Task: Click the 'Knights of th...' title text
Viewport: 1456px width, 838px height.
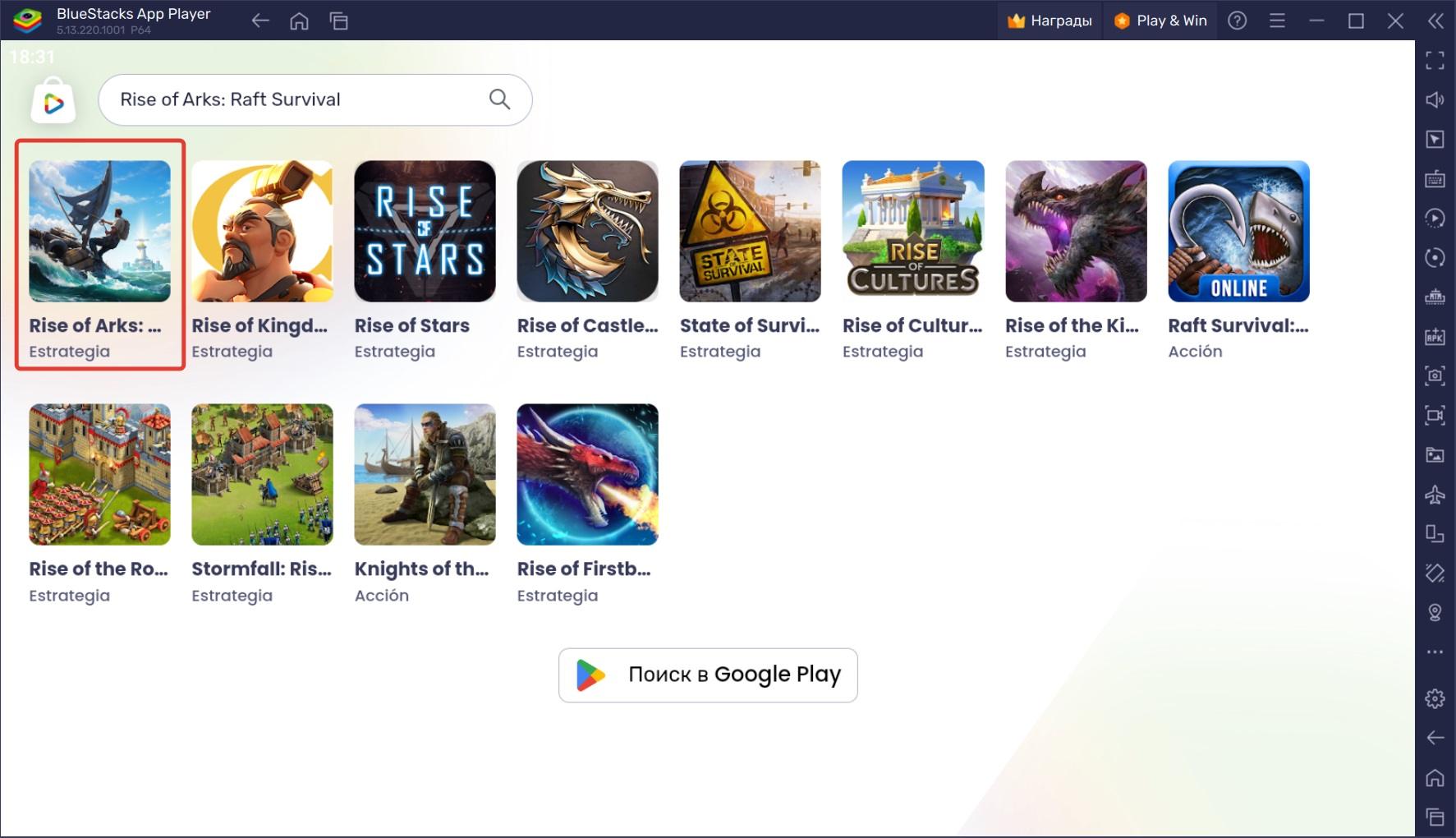Action: point(421,569)
